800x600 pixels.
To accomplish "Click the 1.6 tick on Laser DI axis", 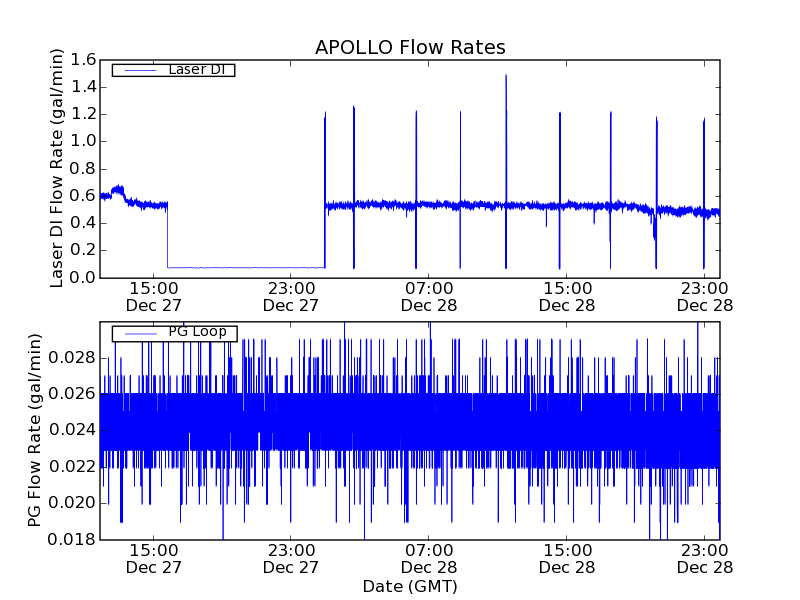I will [83, 60].
